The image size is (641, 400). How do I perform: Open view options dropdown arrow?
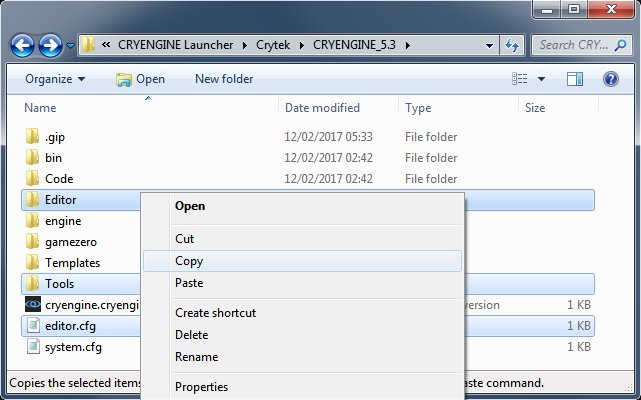[x=541, y=79]
